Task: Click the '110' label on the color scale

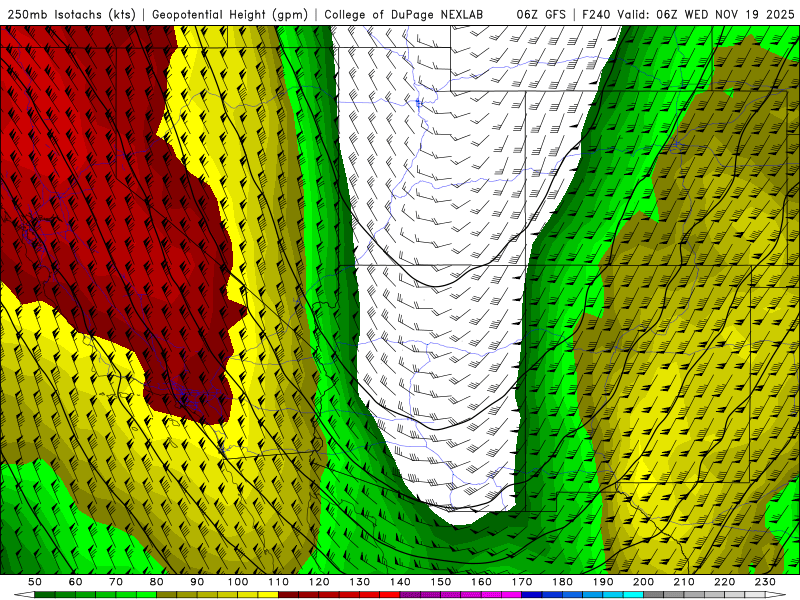Action: (x=279, y=582)
